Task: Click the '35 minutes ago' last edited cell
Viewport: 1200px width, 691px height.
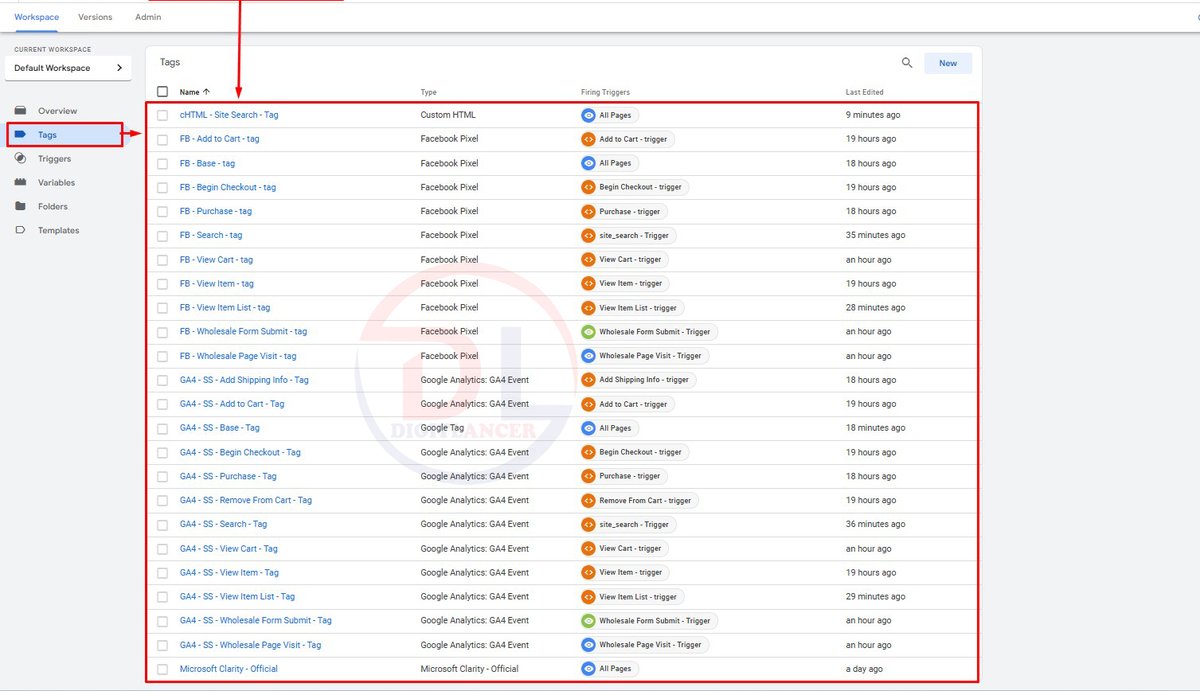Action: click(876, 235)
